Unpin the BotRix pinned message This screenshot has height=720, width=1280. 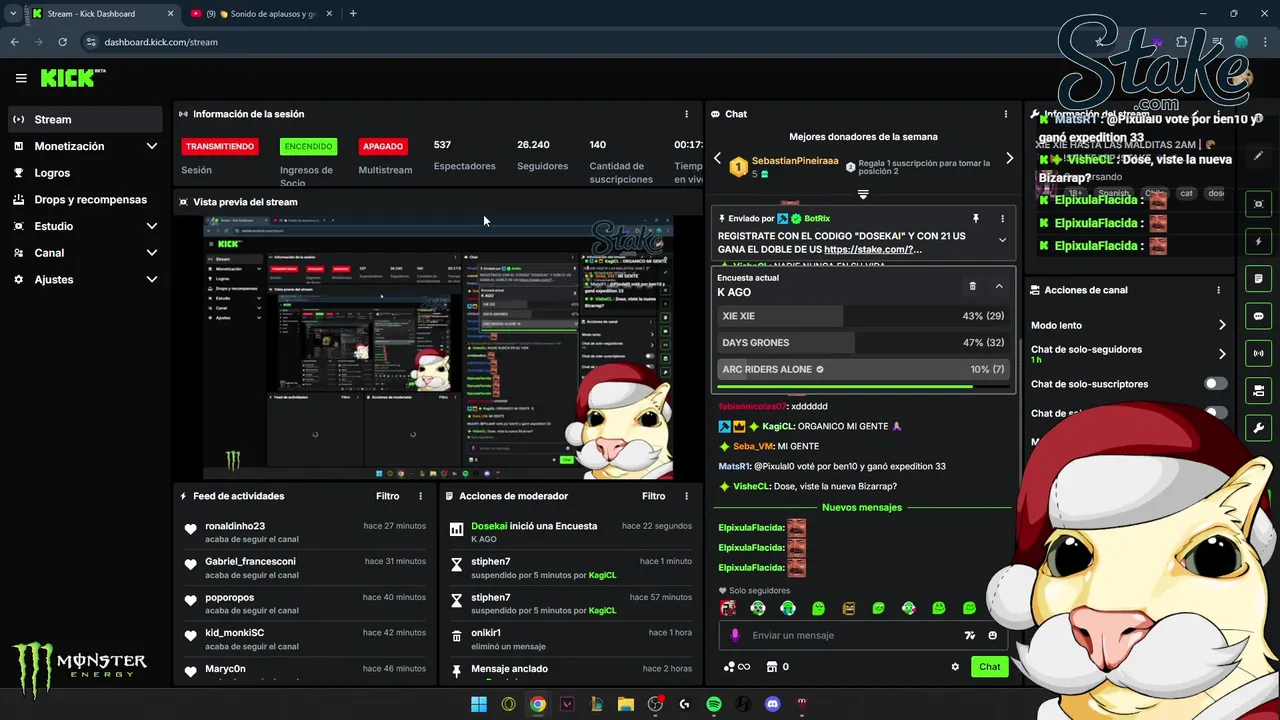(976, 218)
